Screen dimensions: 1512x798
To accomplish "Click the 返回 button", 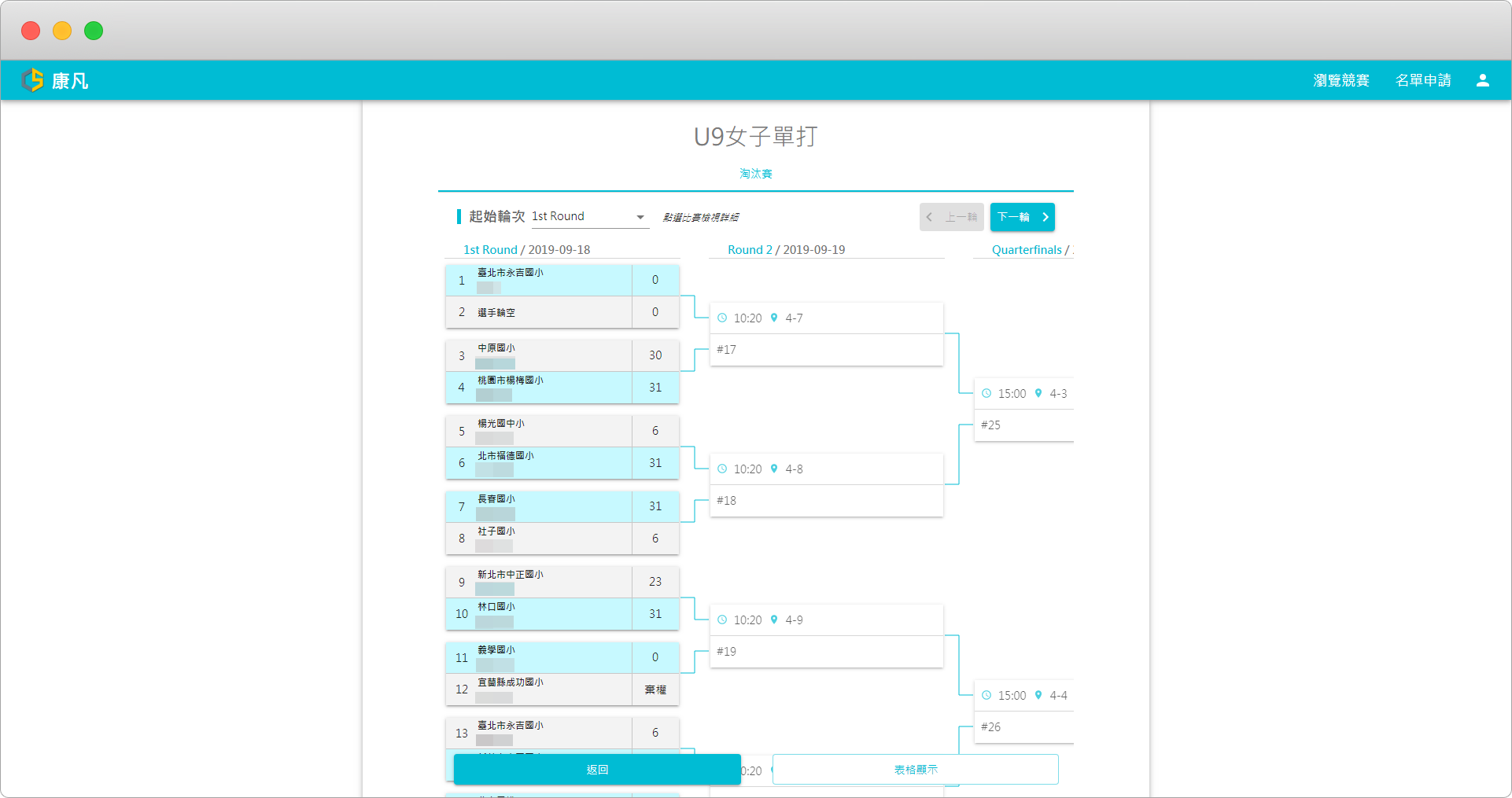I will click(597, 769).
